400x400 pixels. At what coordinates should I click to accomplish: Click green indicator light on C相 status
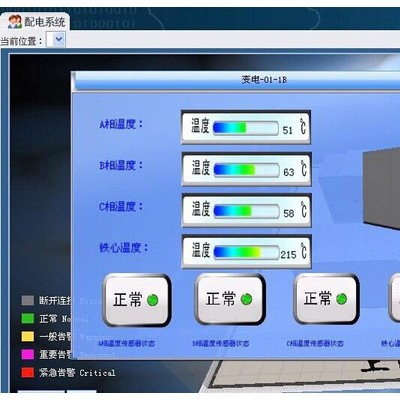[x=342, y=299]
